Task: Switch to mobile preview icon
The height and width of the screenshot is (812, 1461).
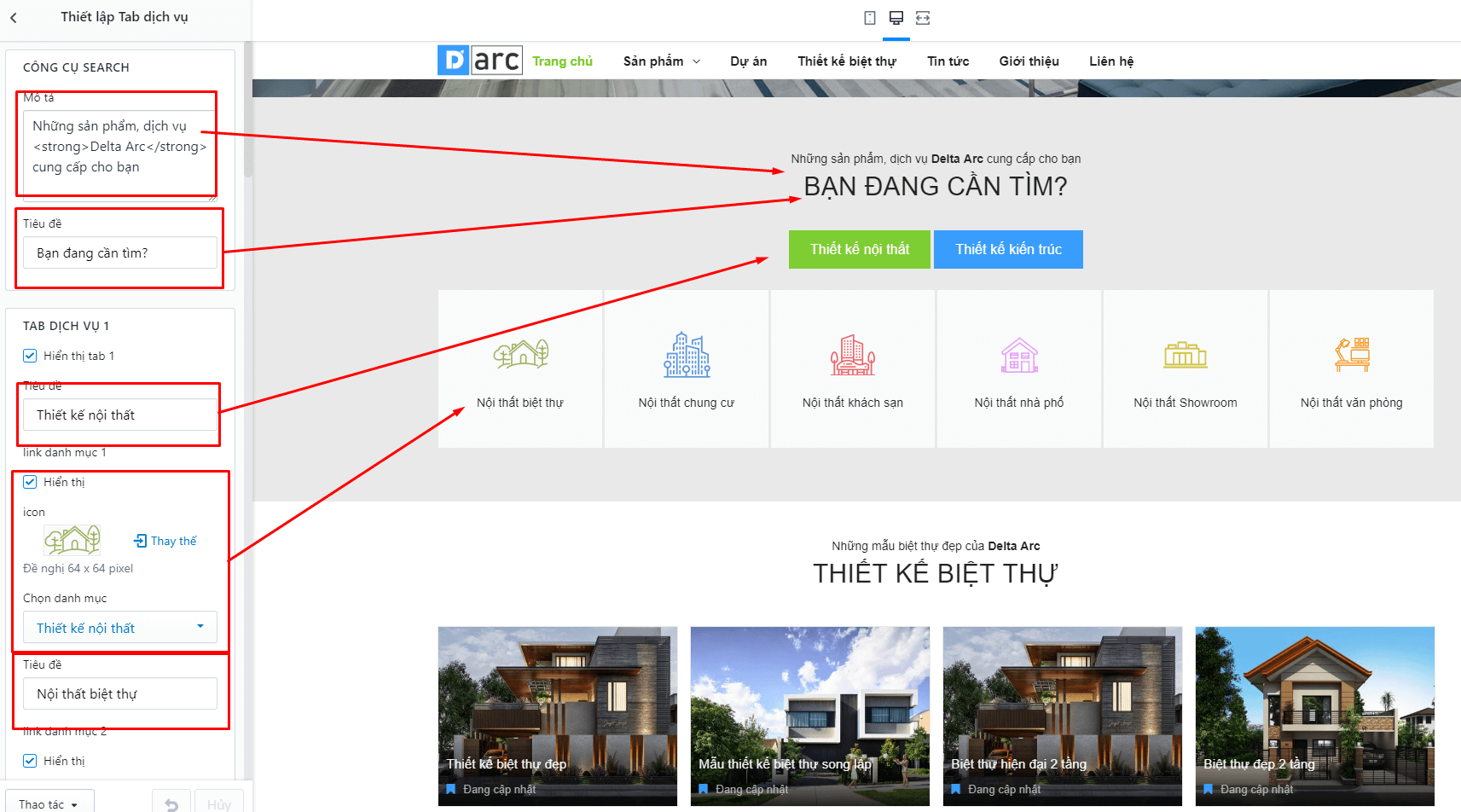Action: coord(869,18)
